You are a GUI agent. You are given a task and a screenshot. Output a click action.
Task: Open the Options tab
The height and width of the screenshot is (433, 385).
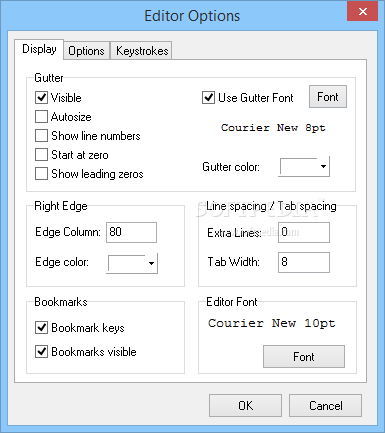coord(86,51)
